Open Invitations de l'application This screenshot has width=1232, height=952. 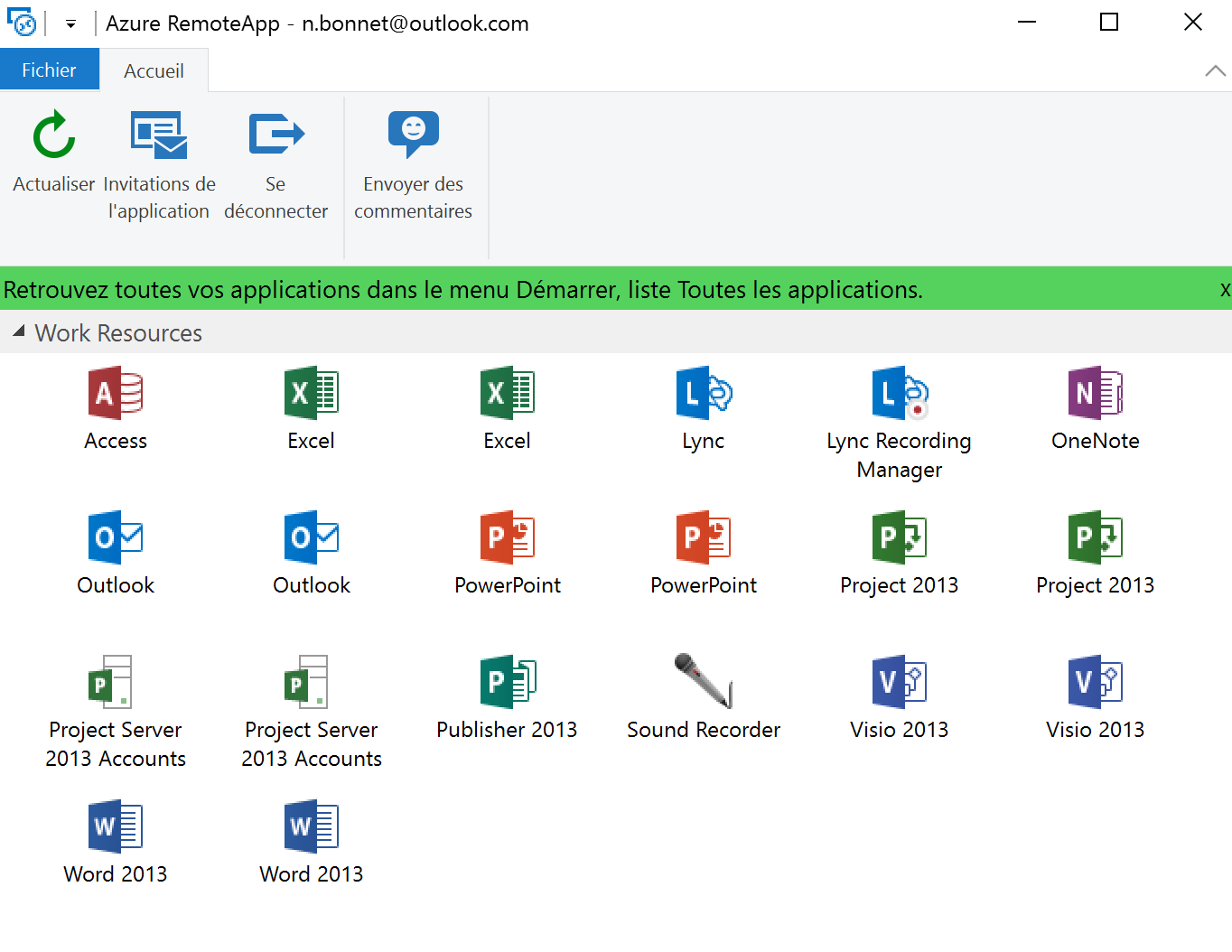(159, 135)
